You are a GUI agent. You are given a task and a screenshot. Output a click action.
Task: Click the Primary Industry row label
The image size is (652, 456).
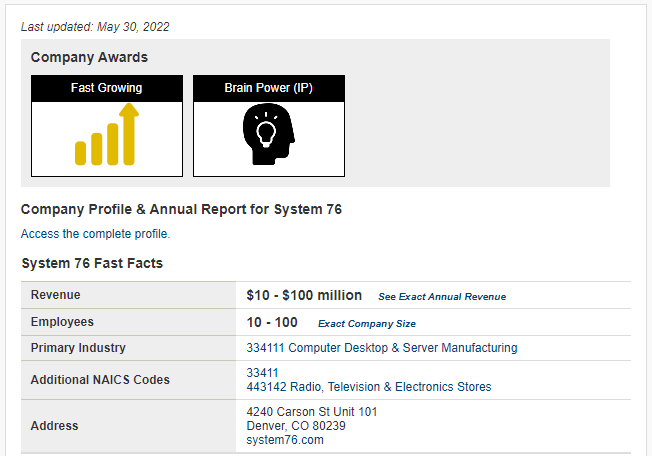pyautogui.click(x=78, y=348)
